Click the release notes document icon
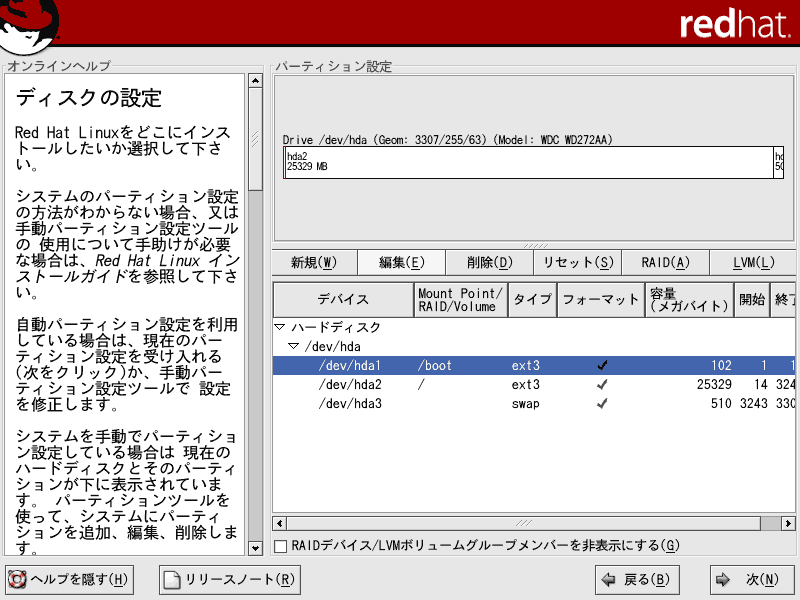The image size is (800, 600). (x=172, y=579)
